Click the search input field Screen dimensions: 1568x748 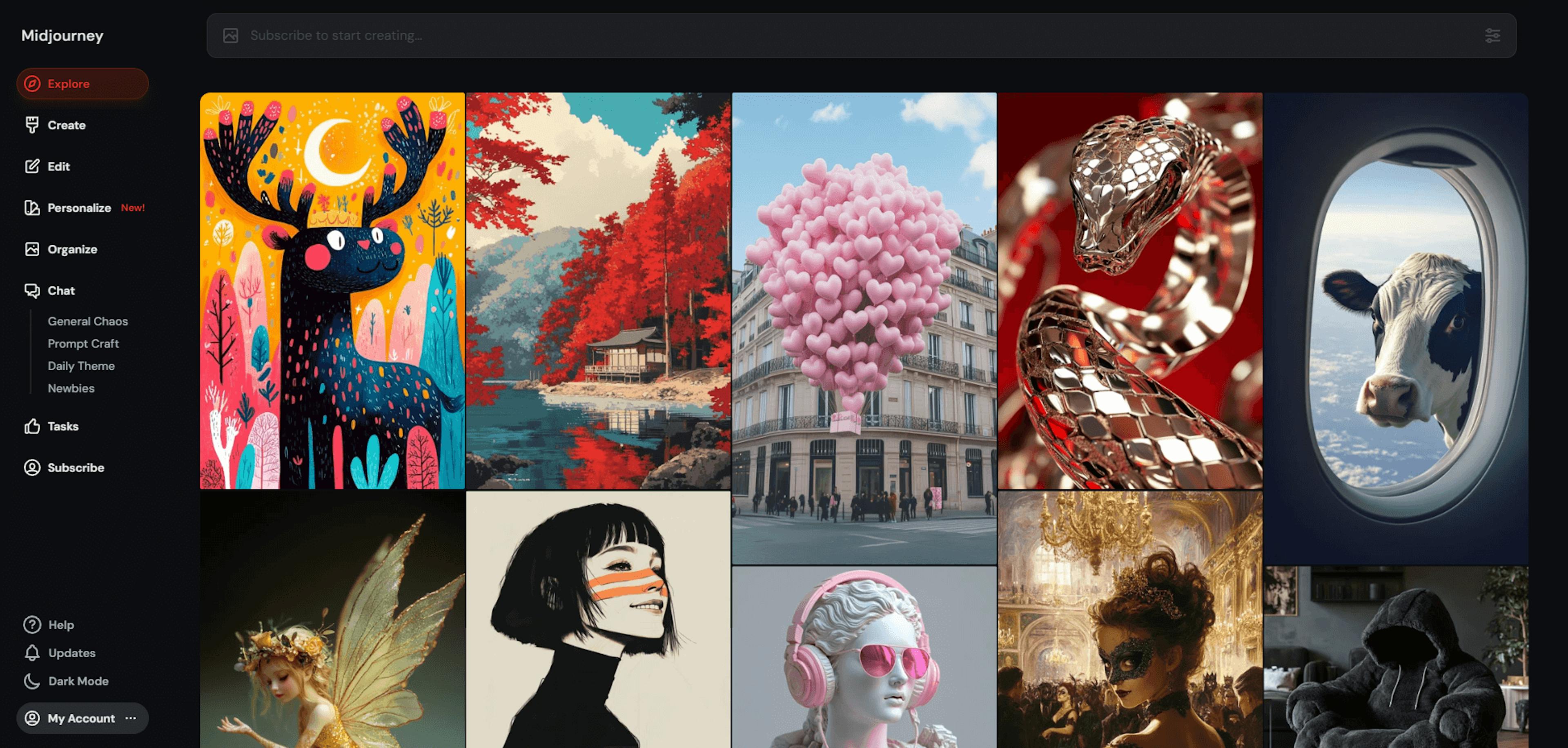coord(860,35)
